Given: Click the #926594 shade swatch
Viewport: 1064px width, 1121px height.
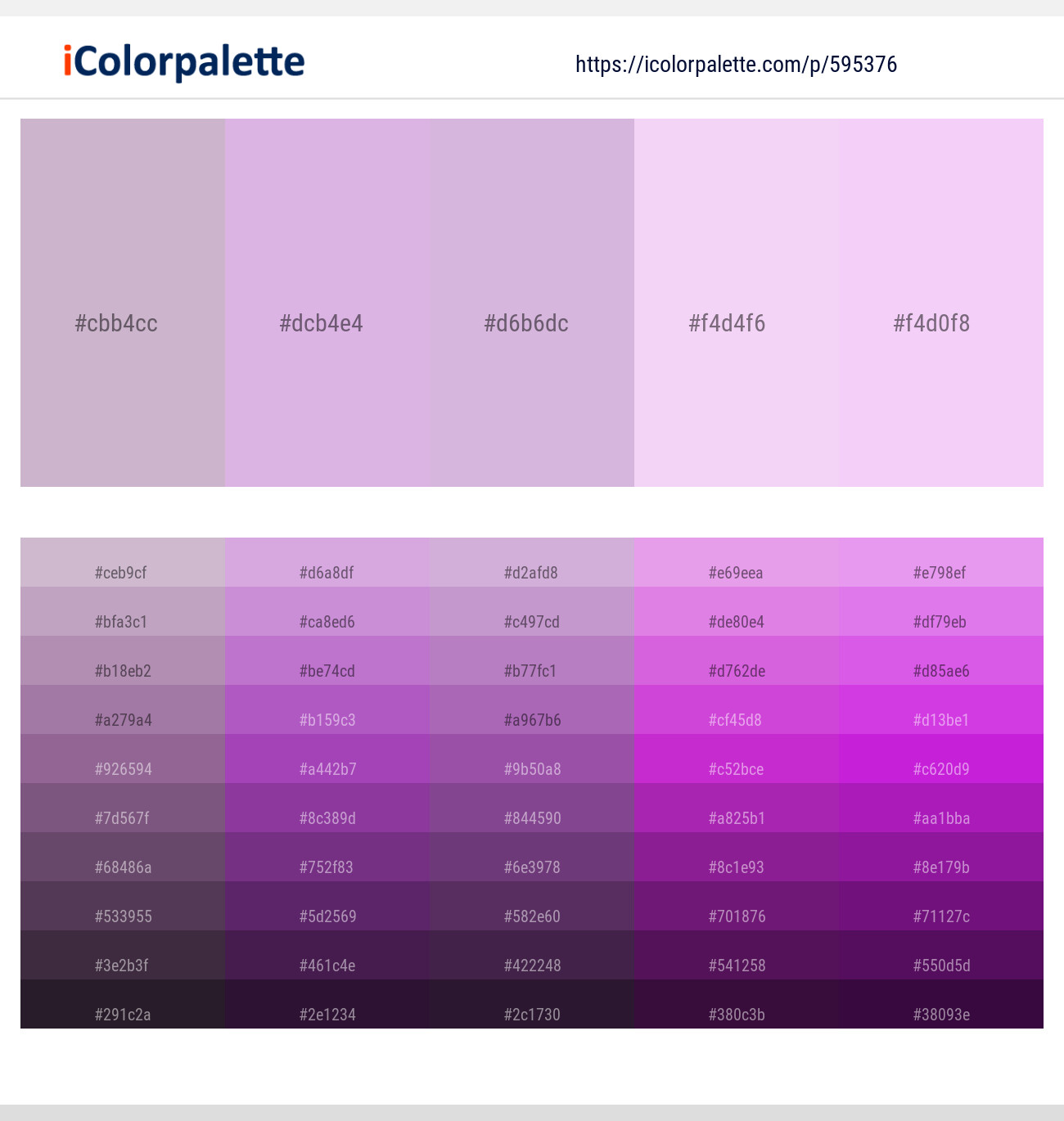Looking at the screenshot, I should point(122,769).
